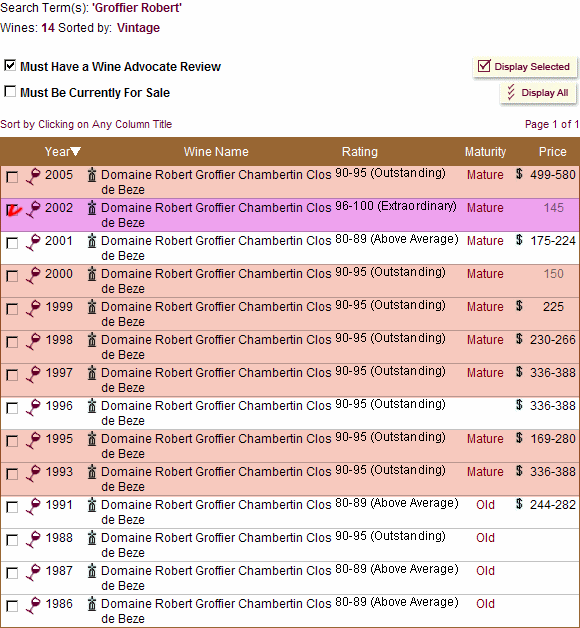Viewport: 580px width, 628px height.
Task: Deselect the checked 2002 vintage checkbox
Action: [12, 210]
